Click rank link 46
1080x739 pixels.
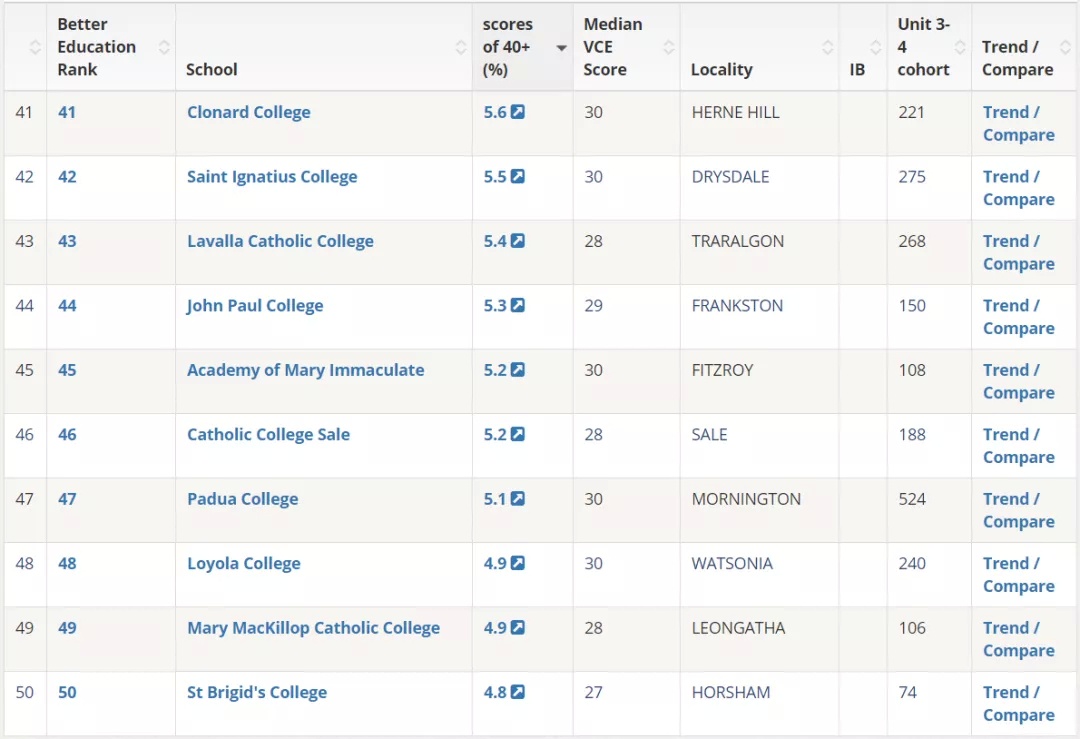pos(67,434)
